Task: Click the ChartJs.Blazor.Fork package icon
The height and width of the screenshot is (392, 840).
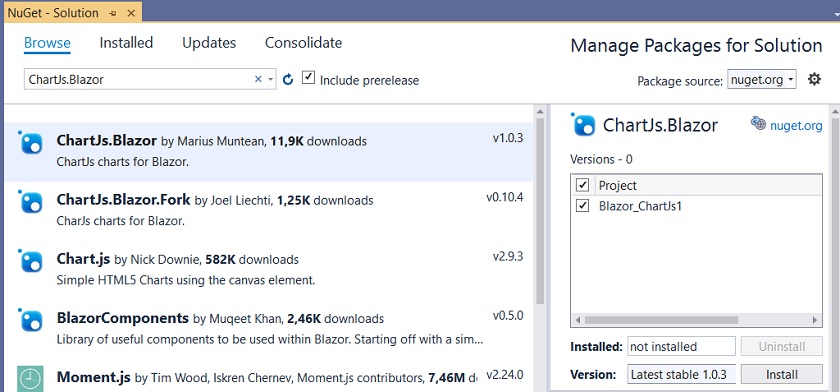Action: click(30, 202)
